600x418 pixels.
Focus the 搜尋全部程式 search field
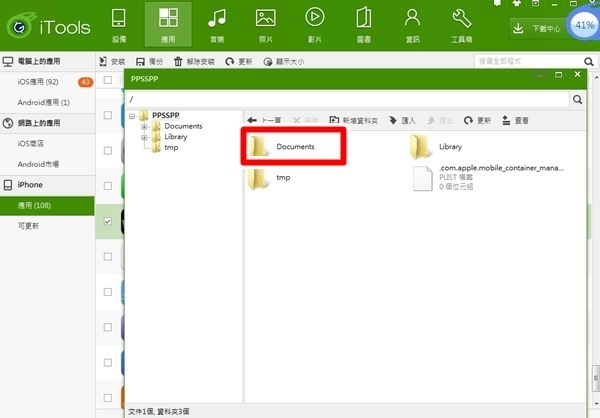[528, 61]
